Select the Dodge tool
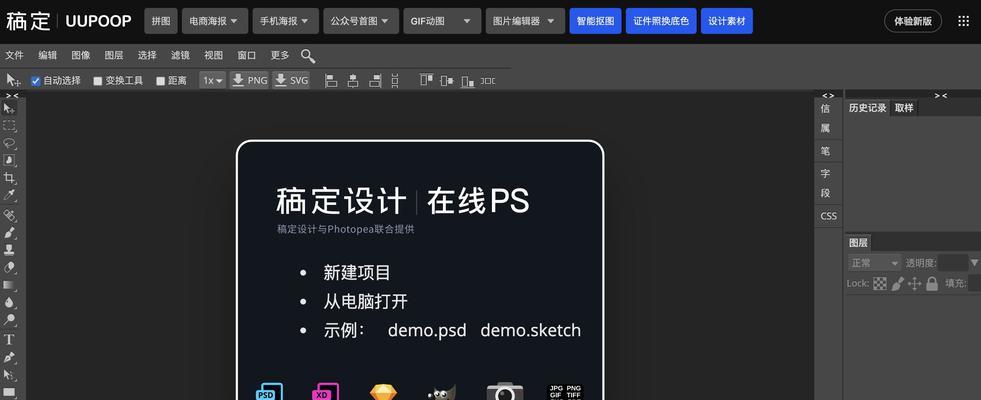Viewport: 981px width, 400px height. [x=9, y=321]
